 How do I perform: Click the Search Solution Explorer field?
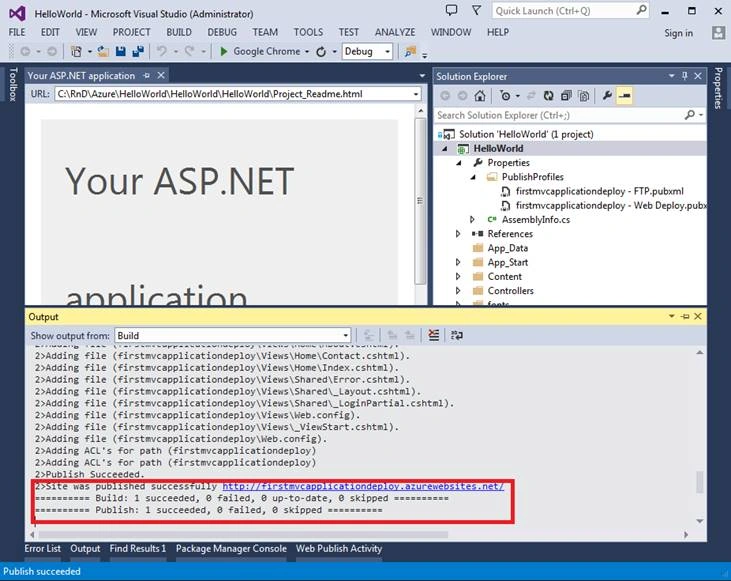click(560, 115)
